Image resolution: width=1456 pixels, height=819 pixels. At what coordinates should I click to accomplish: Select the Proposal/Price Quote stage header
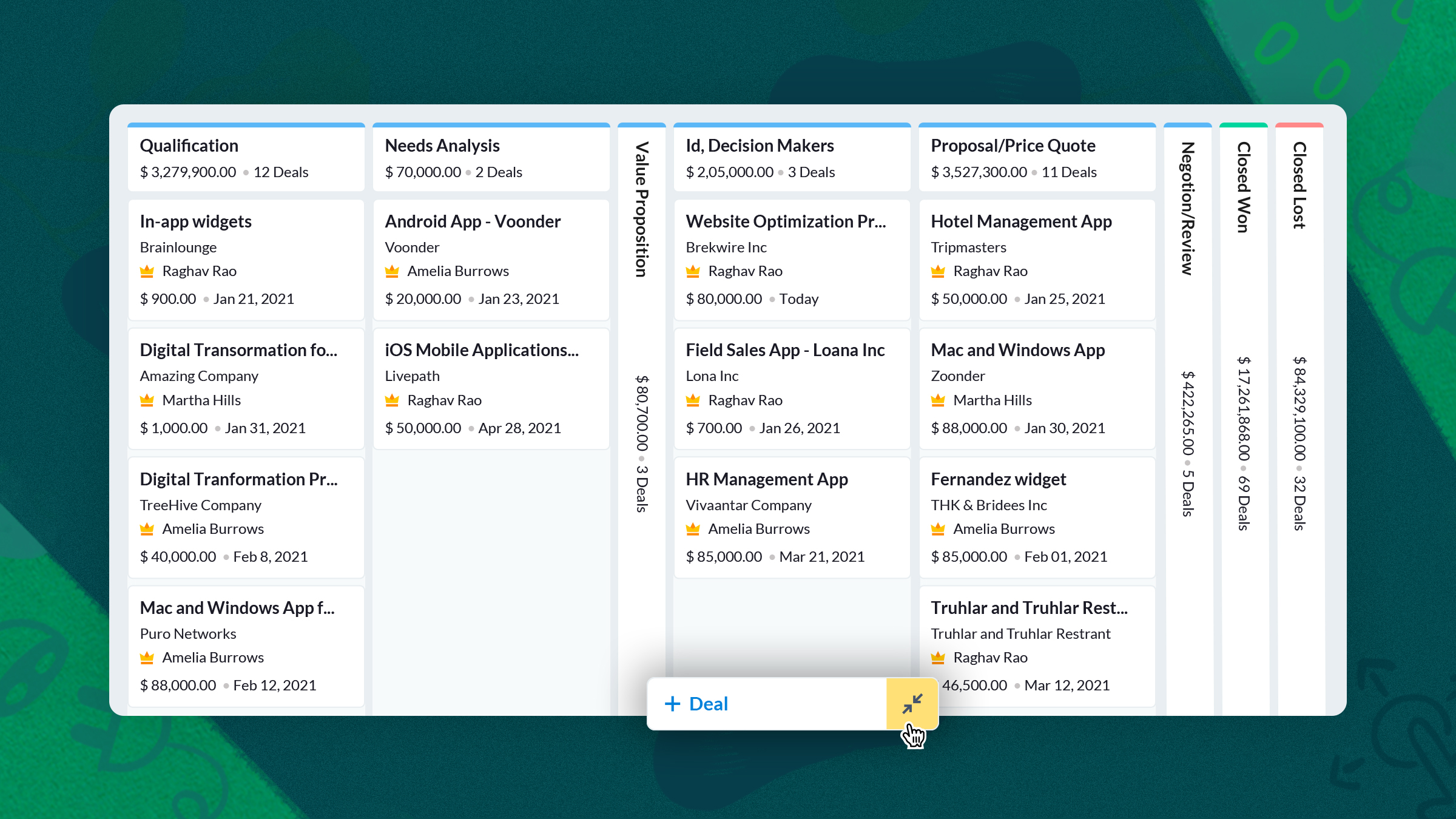point(1013,146)
